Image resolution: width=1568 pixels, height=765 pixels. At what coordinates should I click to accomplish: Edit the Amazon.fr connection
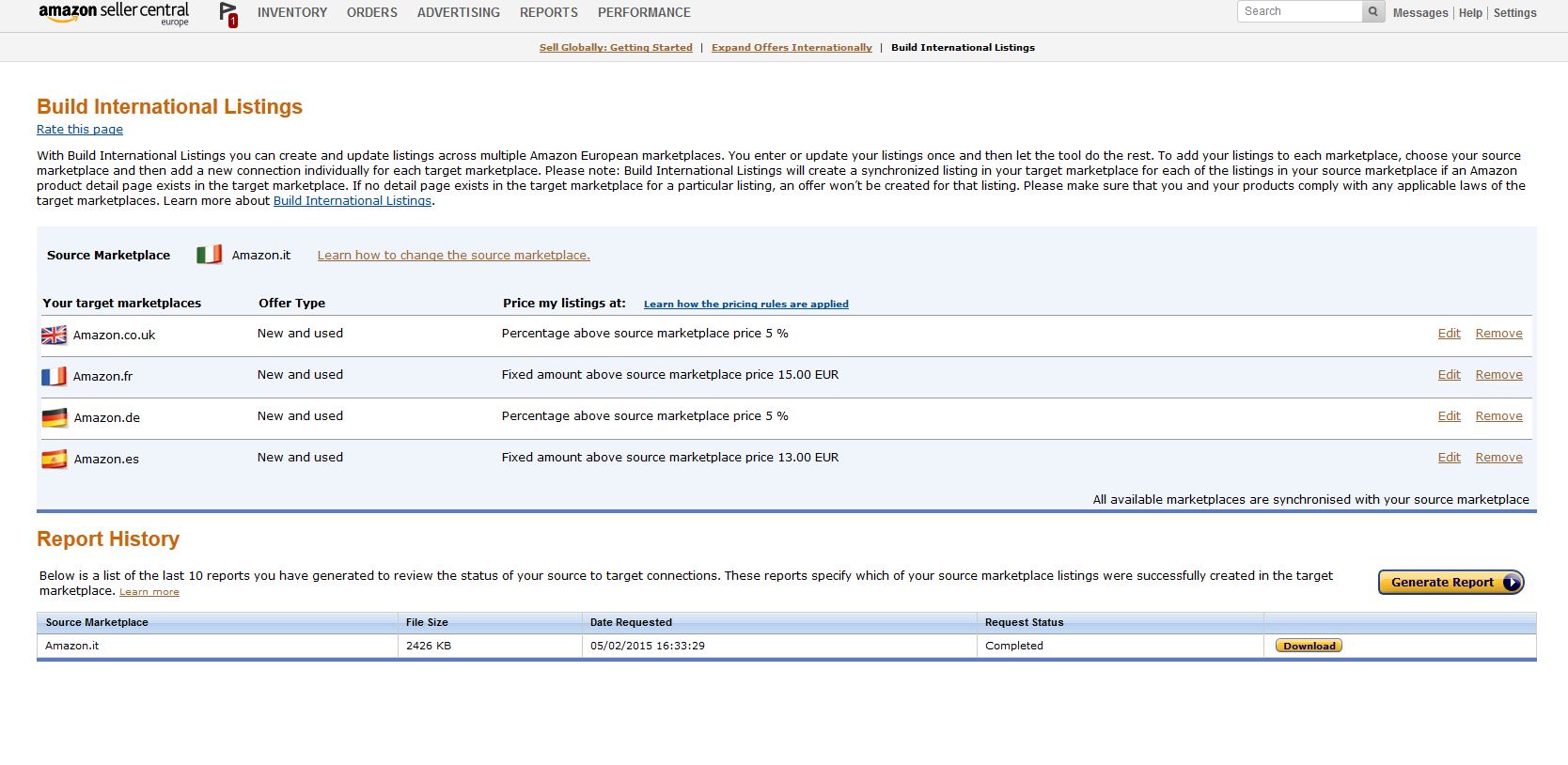[1450, 375]
